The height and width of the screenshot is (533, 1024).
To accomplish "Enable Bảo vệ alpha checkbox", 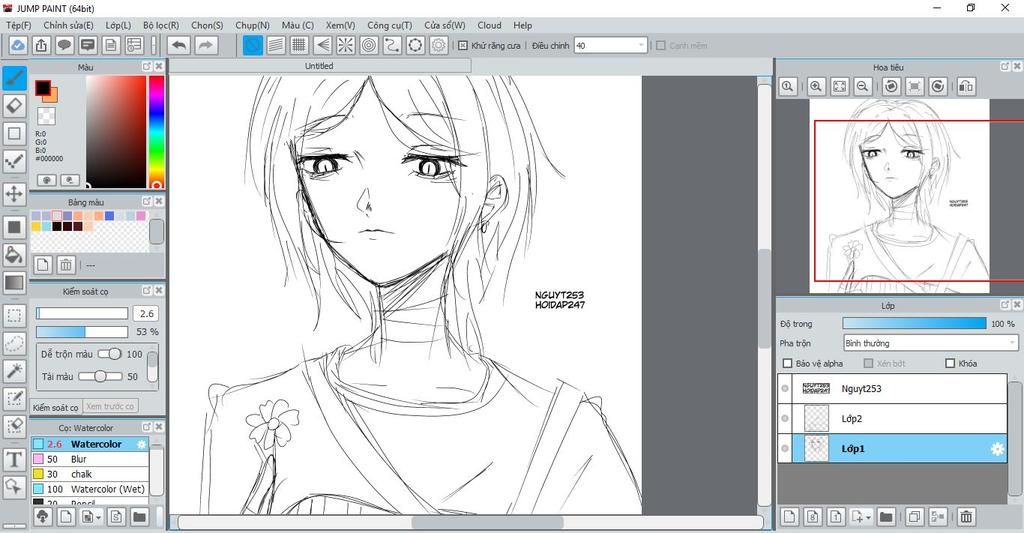I will click(787, 363).
